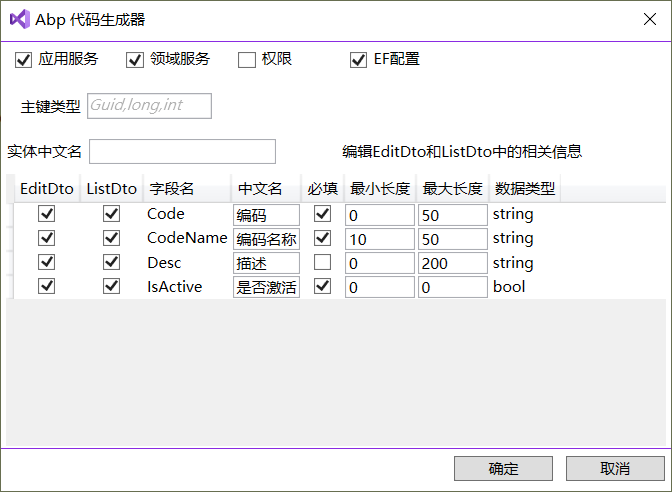Image resolution: width=672 pixels, height=492 pixels.
Task: Uncheck the 应用服务 checkbox
Action: (23, 60)
